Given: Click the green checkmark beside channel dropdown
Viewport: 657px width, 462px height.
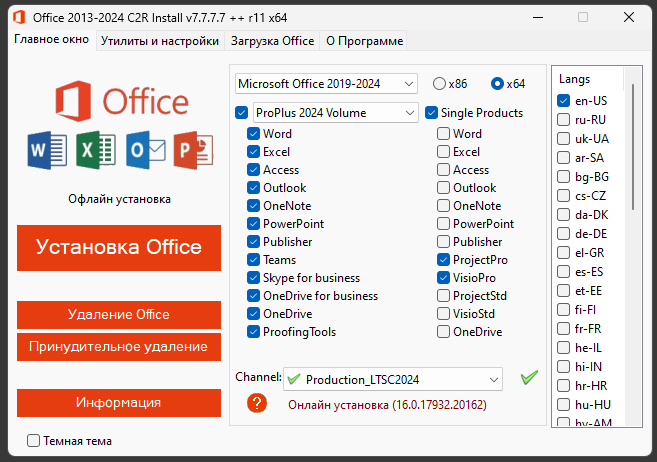Looking at the screenshot, I should coord(529,378).
